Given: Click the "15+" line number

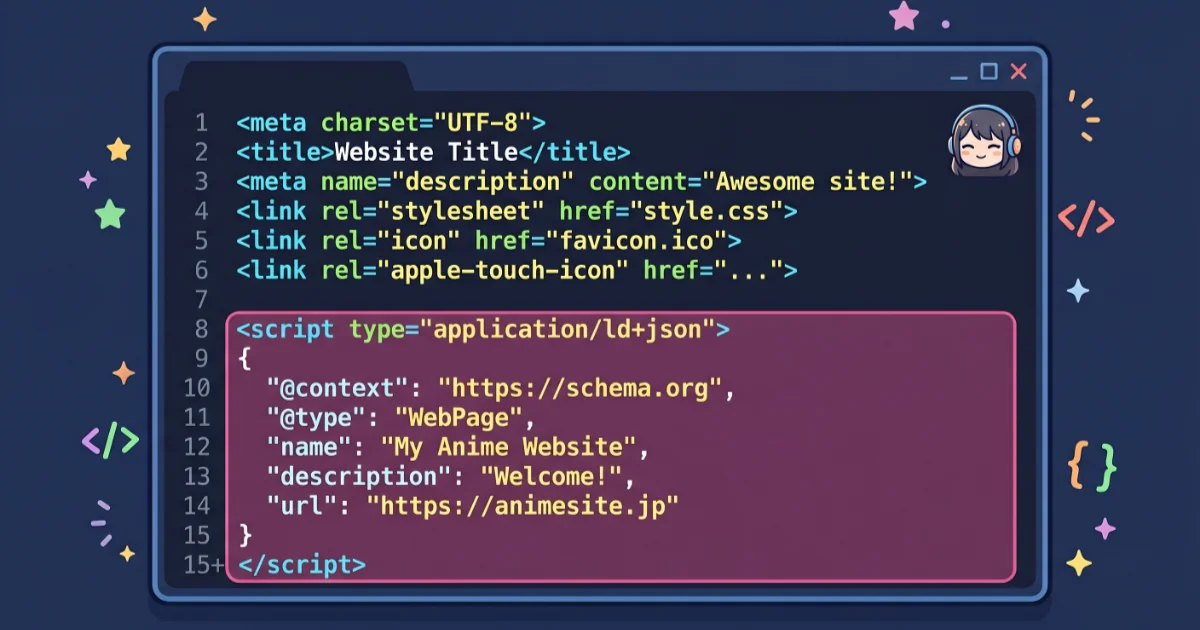Looking at the screenshot, I should 204,564.
